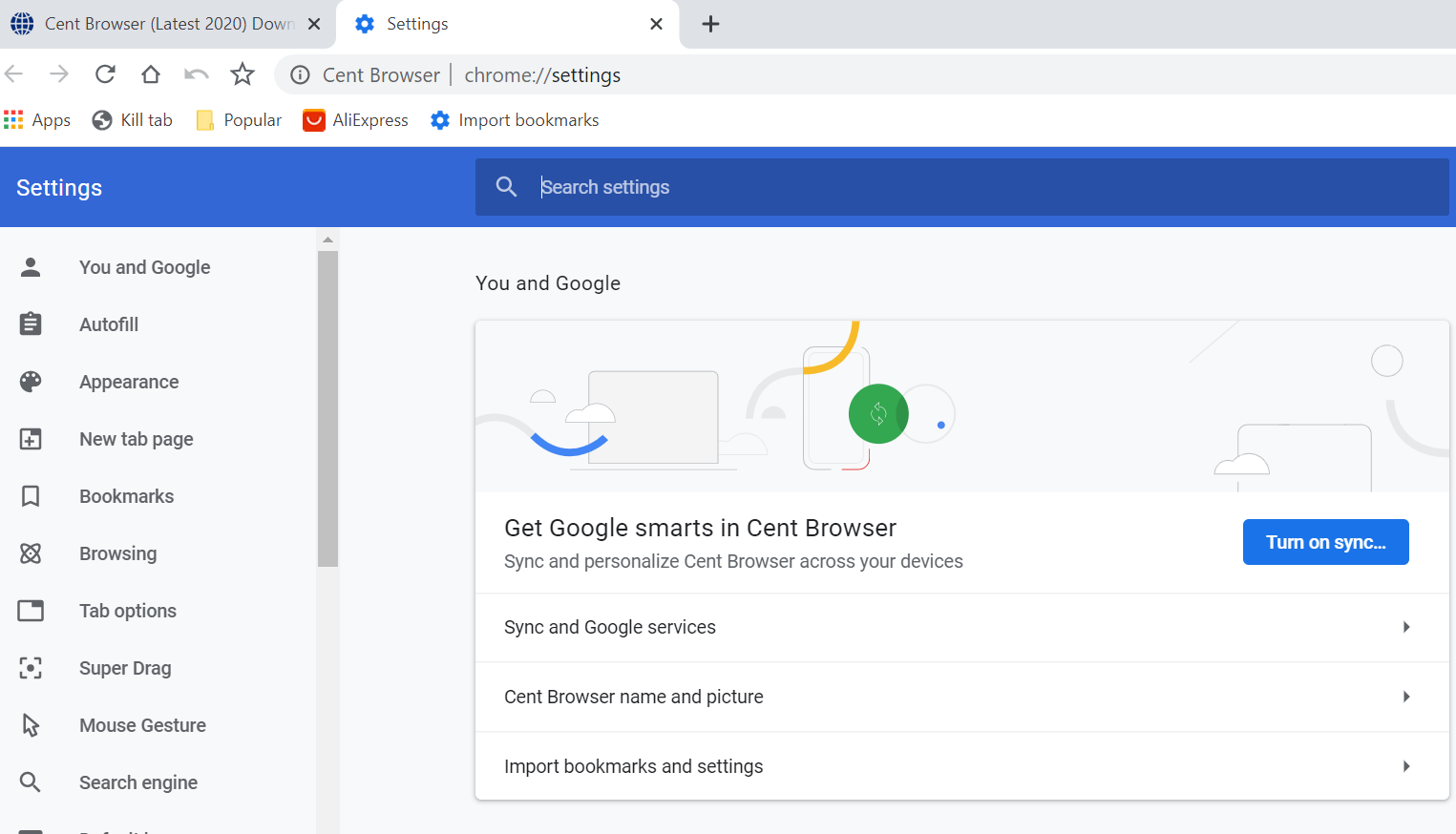The height and width of the screenshot is (834, 1456).
Task: Open the Apps grid shortcut
Action: click(37, 120)
